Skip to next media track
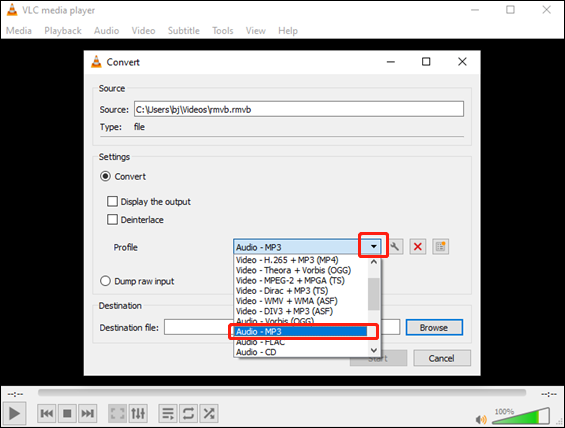 tap(88, 413)
